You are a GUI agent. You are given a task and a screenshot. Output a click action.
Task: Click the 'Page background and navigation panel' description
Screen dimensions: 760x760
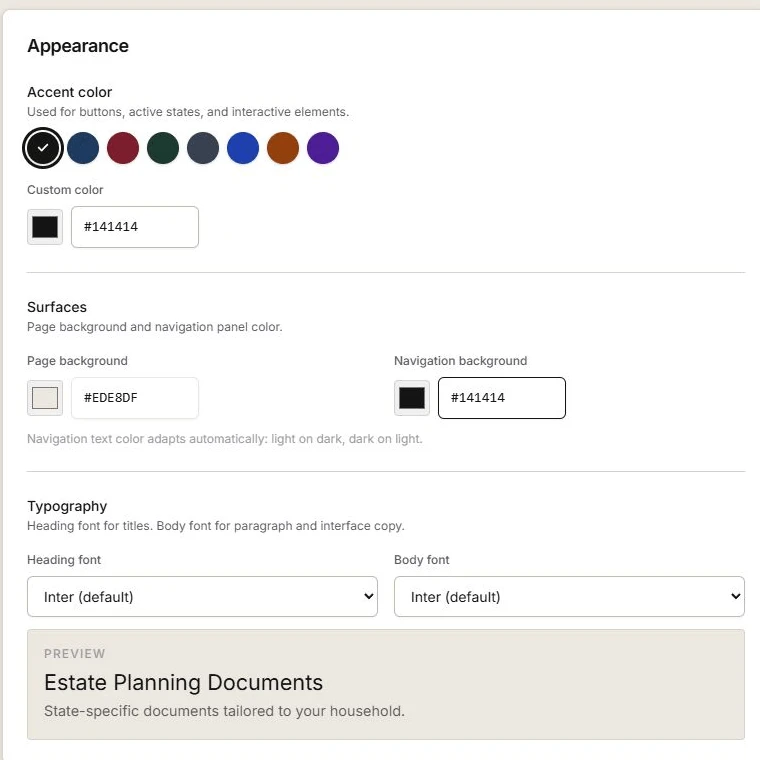[x=155, y=327]
